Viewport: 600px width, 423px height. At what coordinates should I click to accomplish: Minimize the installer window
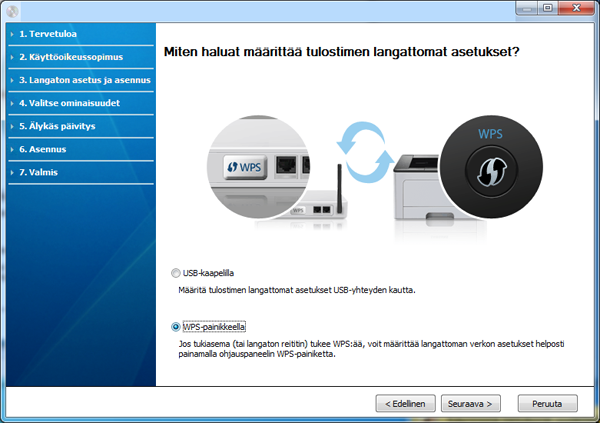tap(521, 8)
